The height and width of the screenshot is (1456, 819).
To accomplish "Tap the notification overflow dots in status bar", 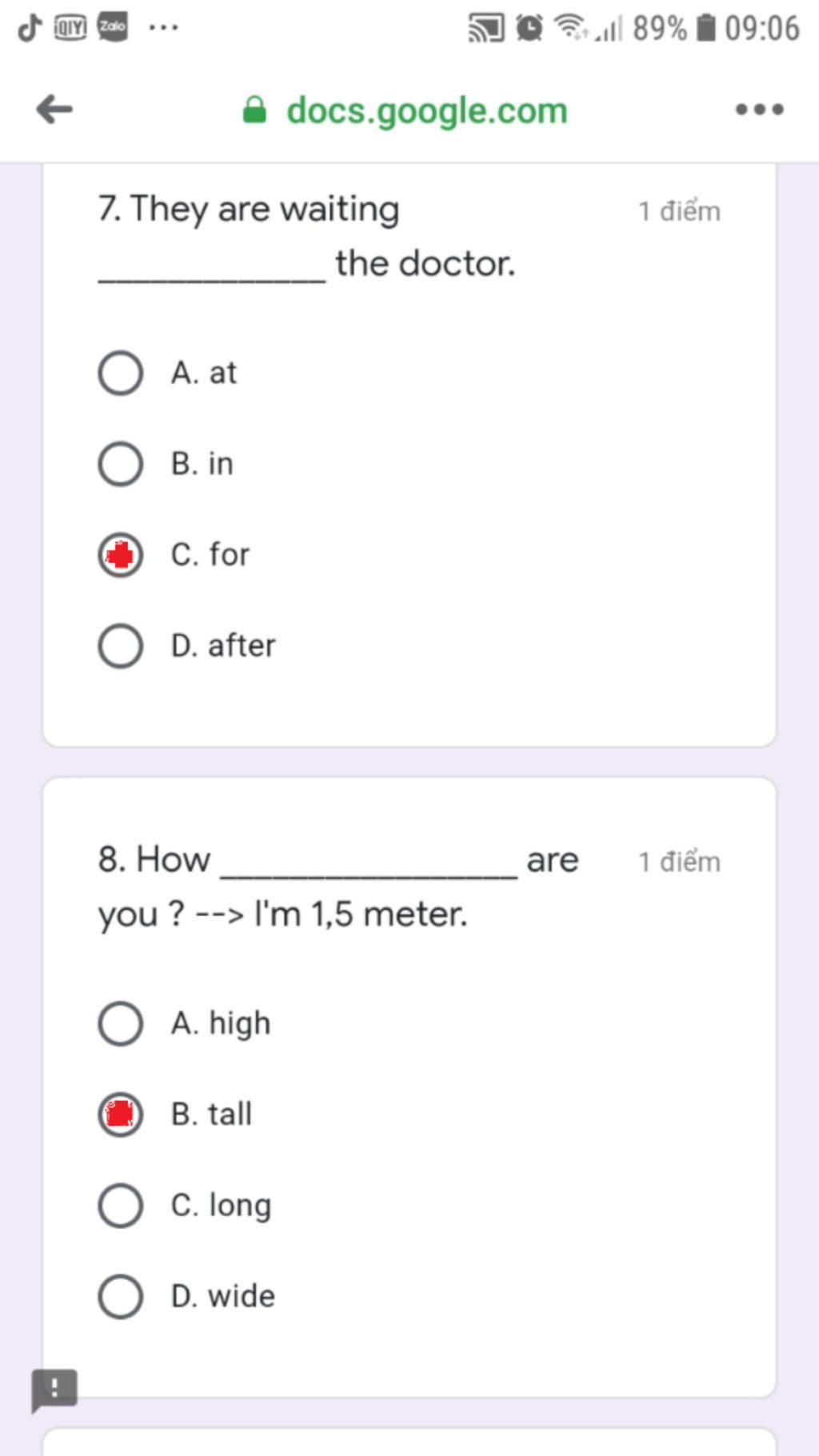I will pyautogui.click(x=164, y=27).
